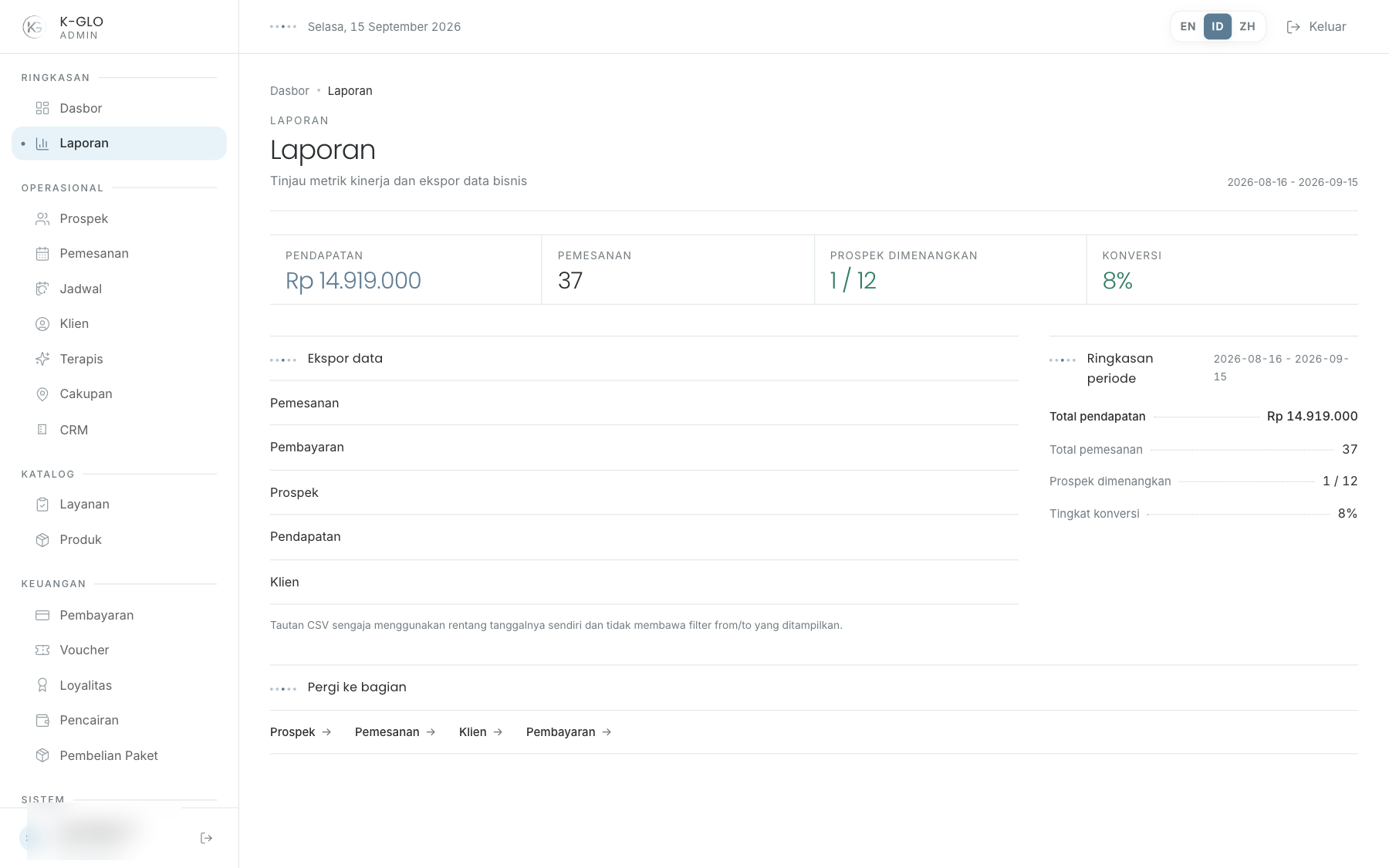
Task: Click the '37' value in the Pemesanan card
Action: click(570, 281)
